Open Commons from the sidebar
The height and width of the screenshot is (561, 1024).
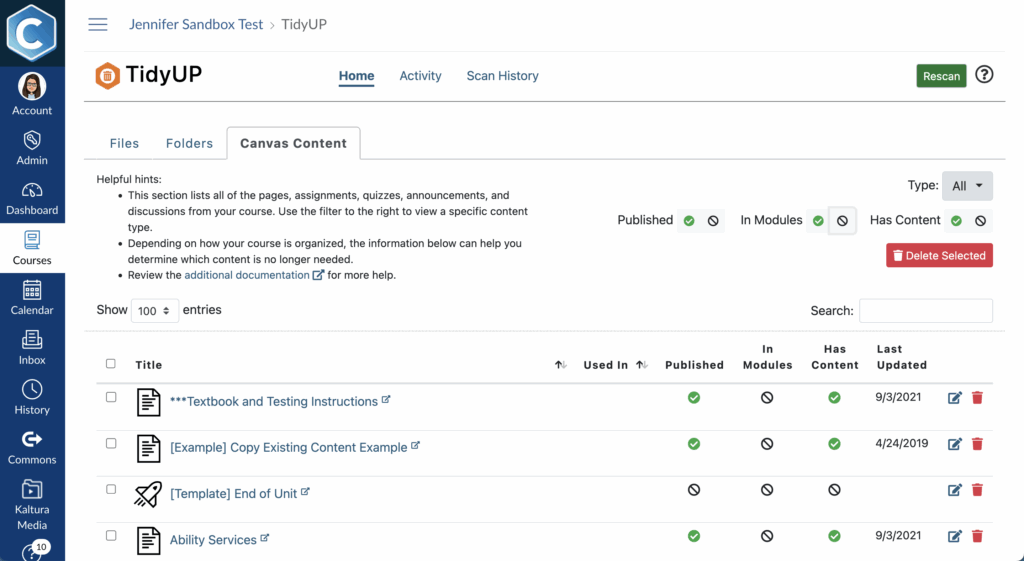pos(32,447)
